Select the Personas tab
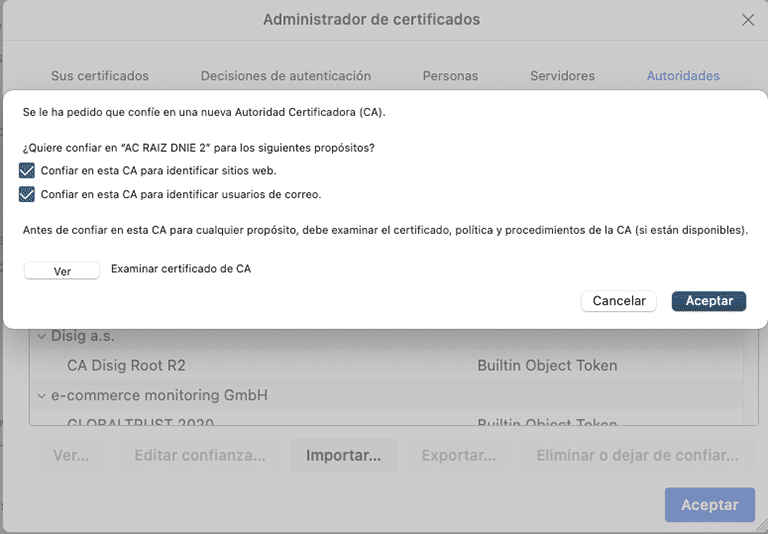 pos(450,76)
